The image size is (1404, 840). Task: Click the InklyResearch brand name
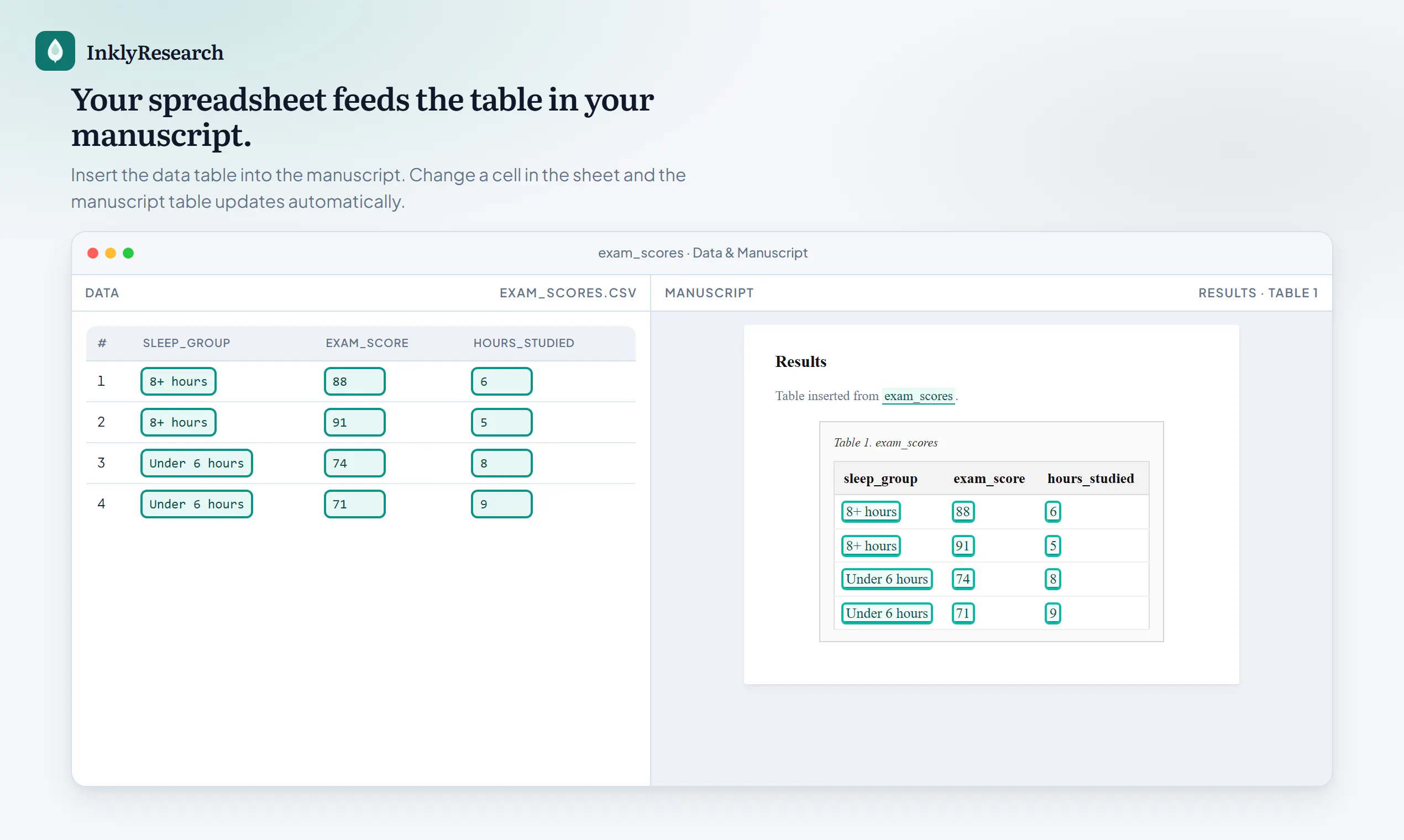(155, 53)
